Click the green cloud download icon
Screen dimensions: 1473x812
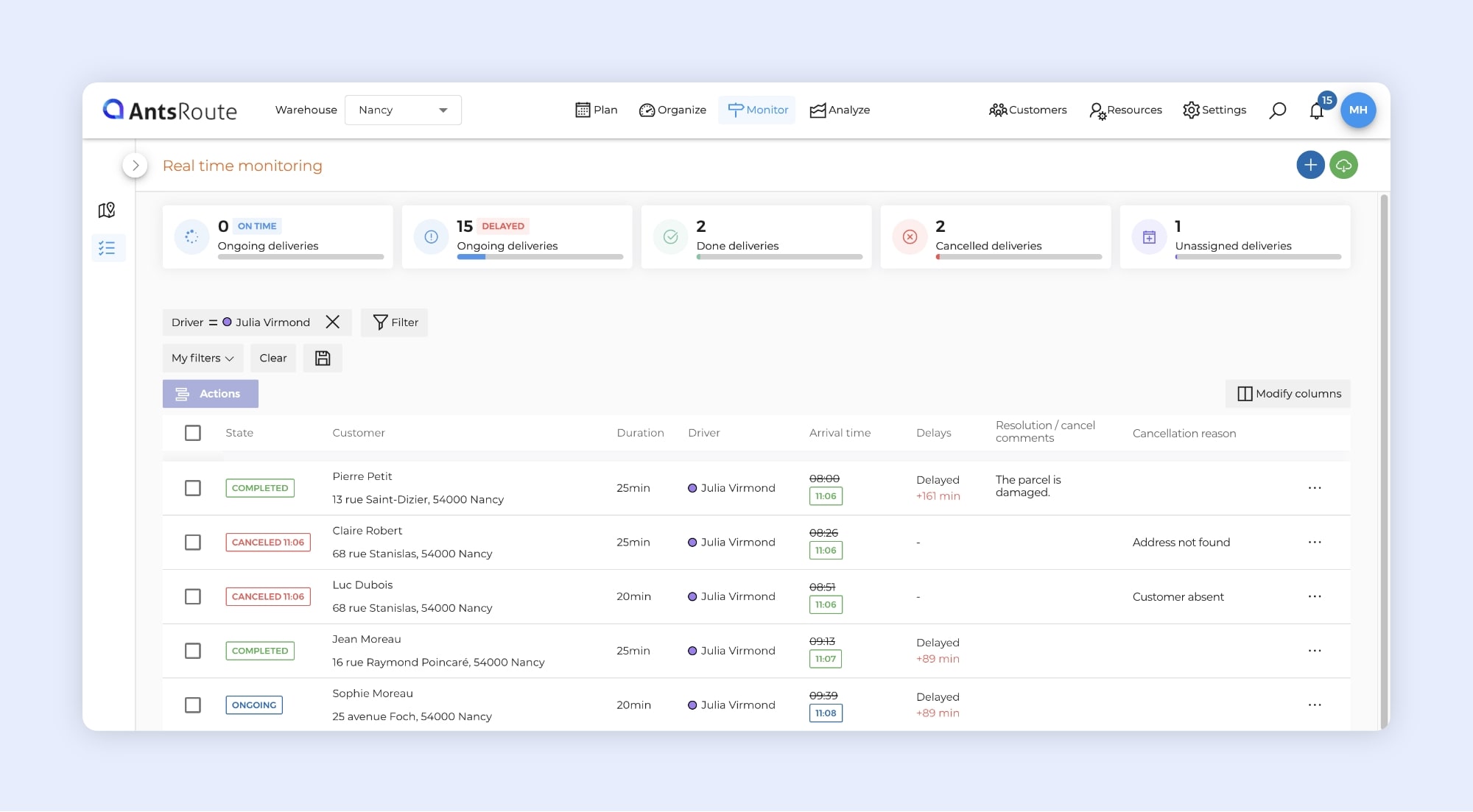point(1343,165)
